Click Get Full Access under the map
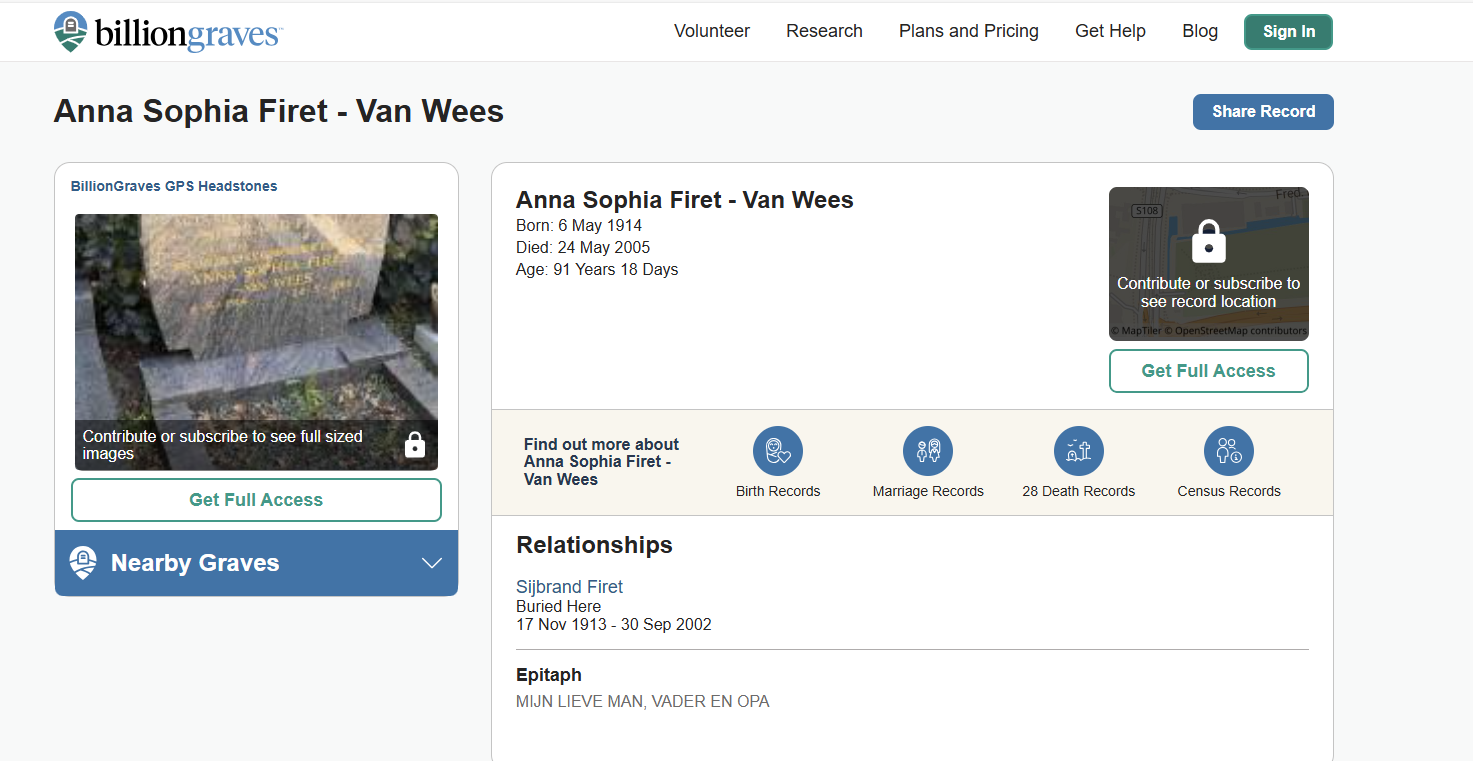The height and width of the screenshot is (761, 1473). pyautogui.click(x=1208, y=371)
